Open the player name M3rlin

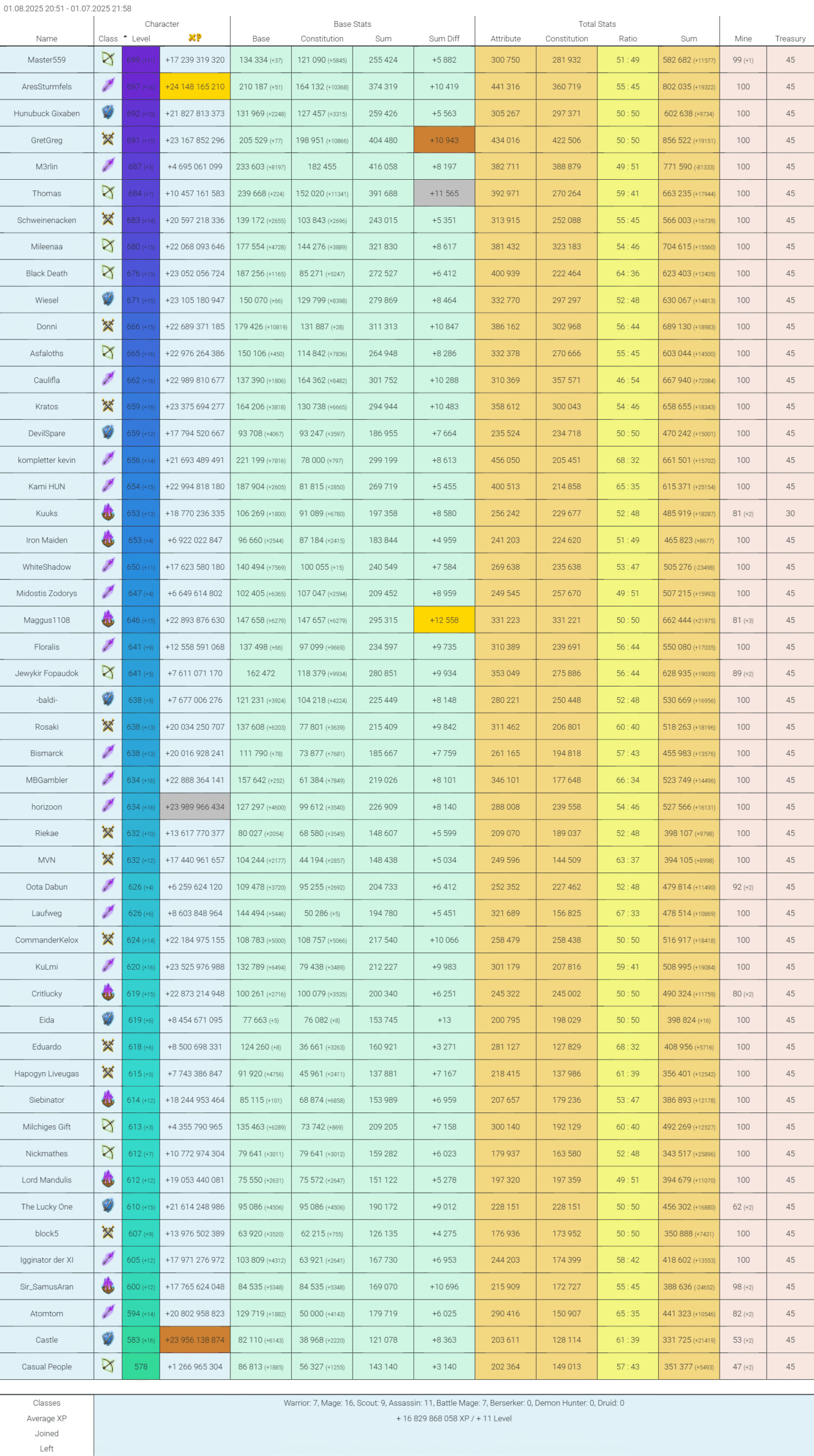point(47,167)
